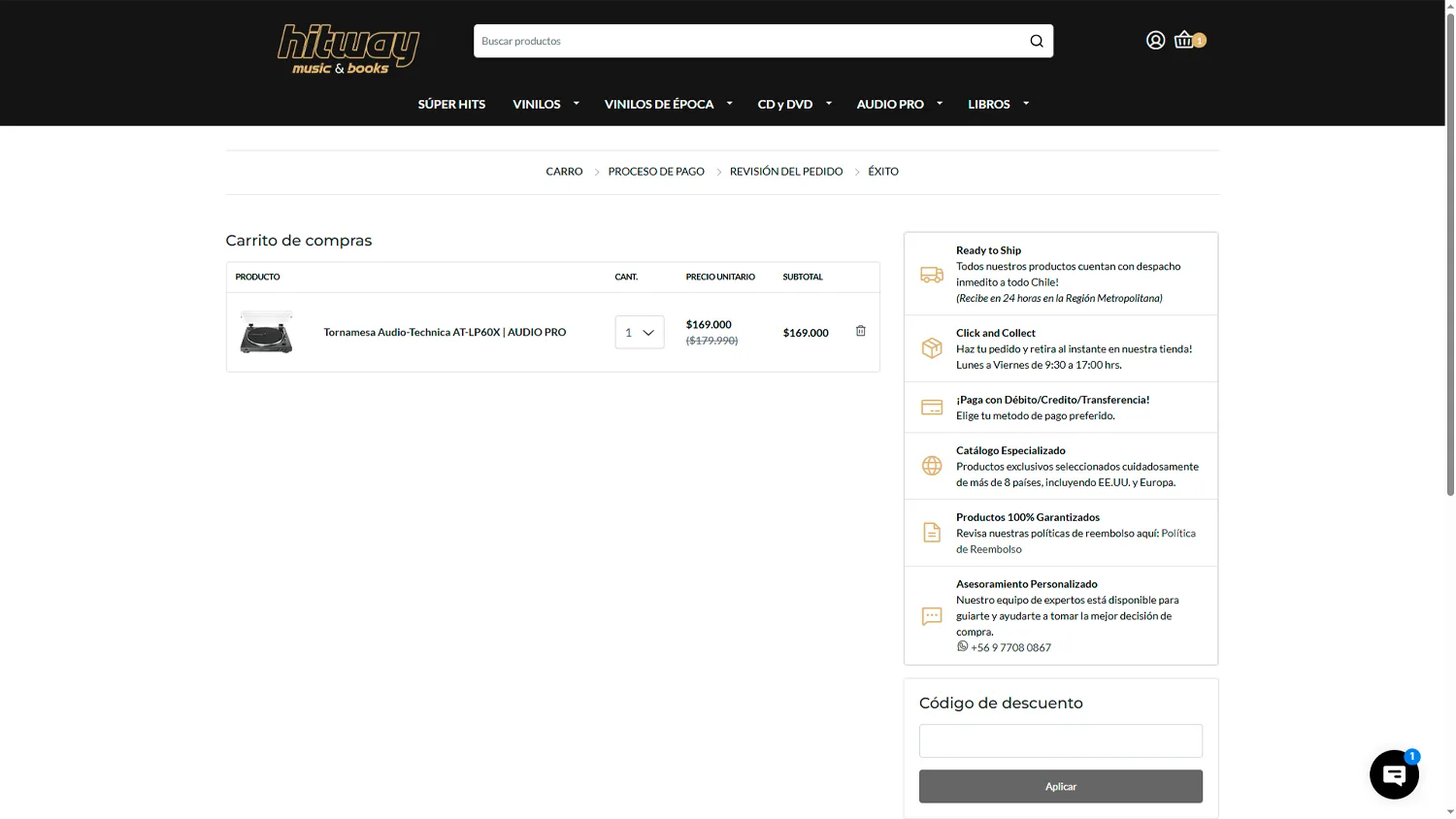Click the Click and Collect box icon

[932, 348]
